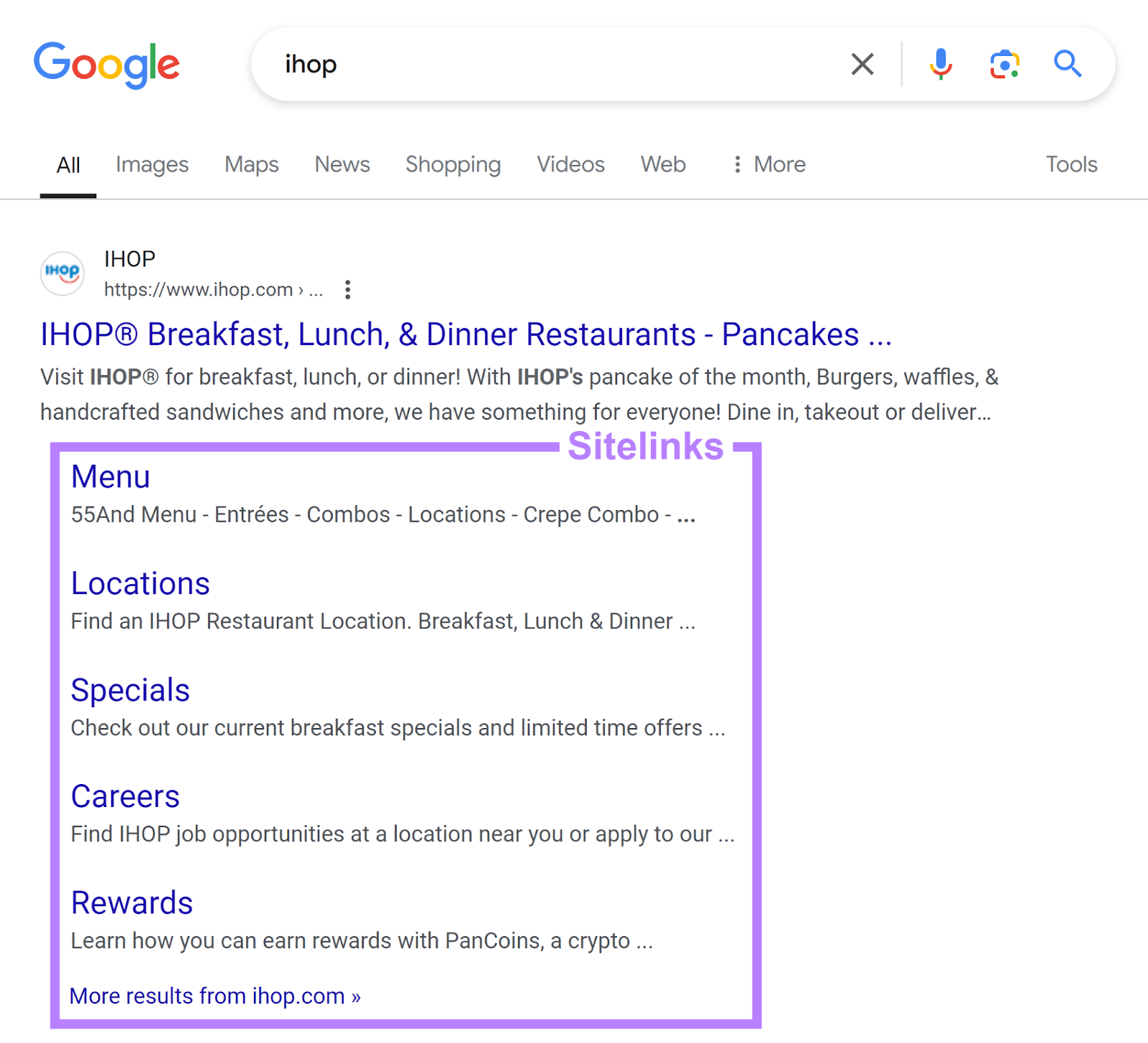Open the three-dot options beside the IHOP URL
The width and height of the screenshot is (1148, 1043).
[x=348, y=289]
